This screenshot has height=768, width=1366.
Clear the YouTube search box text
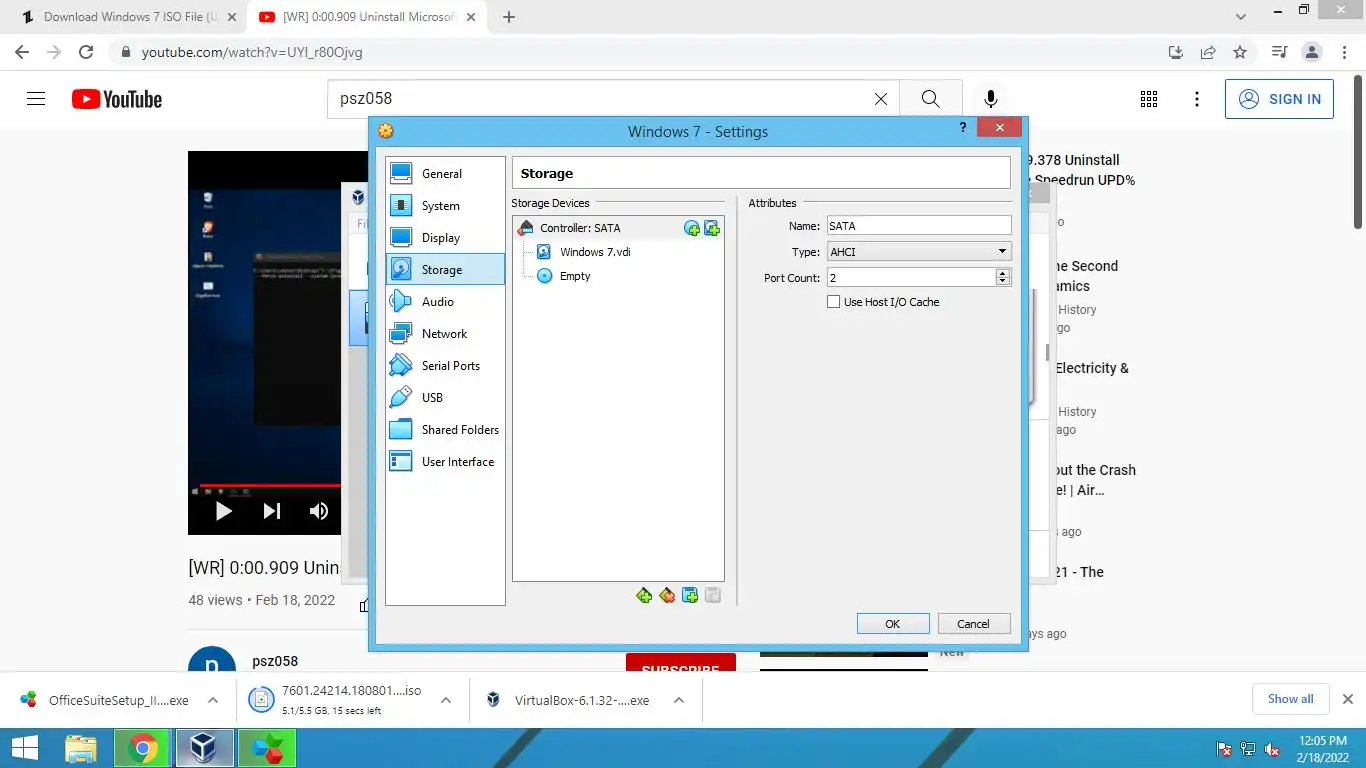[x=881, y=99]
